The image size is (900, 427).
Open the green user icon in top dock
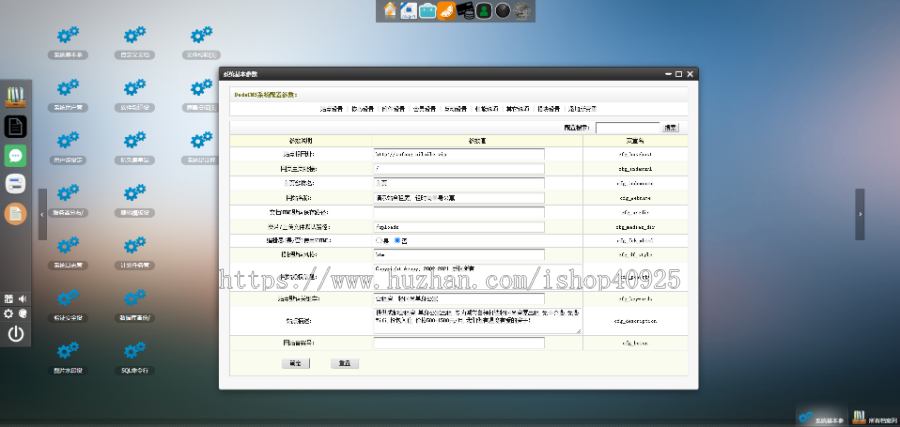(484, 11)
